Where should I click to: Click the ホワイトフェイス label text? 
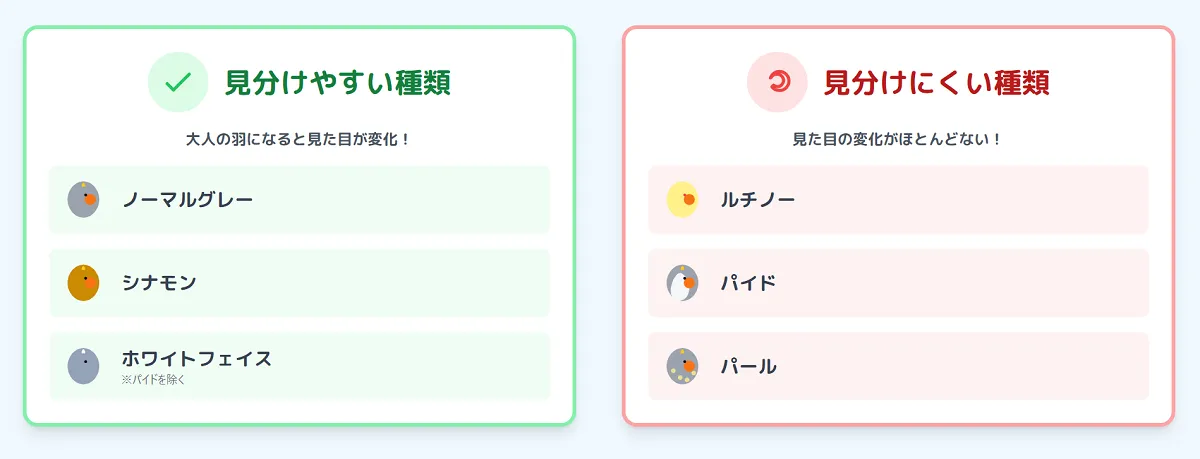[197, 358]
